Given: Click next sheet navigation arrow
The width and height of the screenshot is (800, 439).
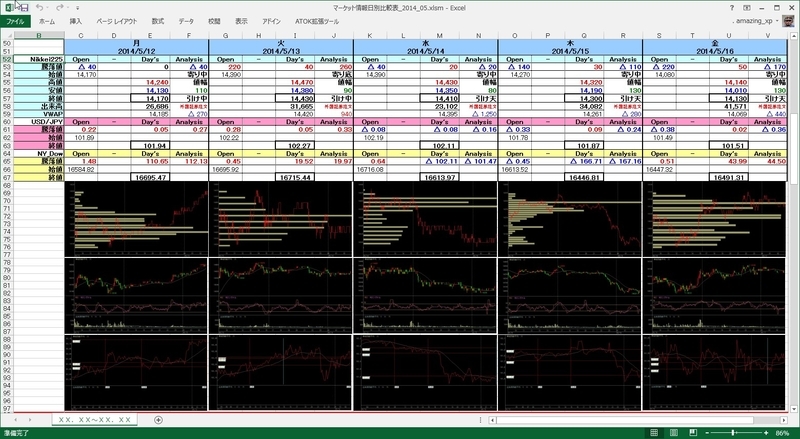Looking at the screenshot, I should click(x=30, y=420).
